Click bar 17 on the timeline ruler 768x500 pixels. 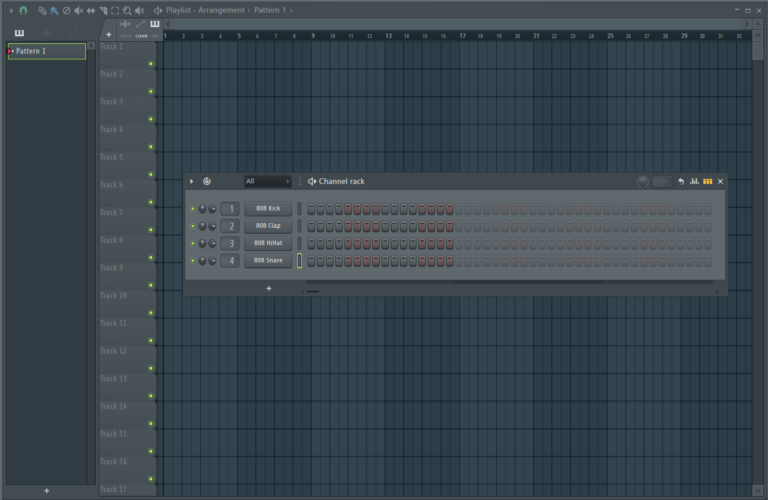pyautogui.click(x=462, y=36)
